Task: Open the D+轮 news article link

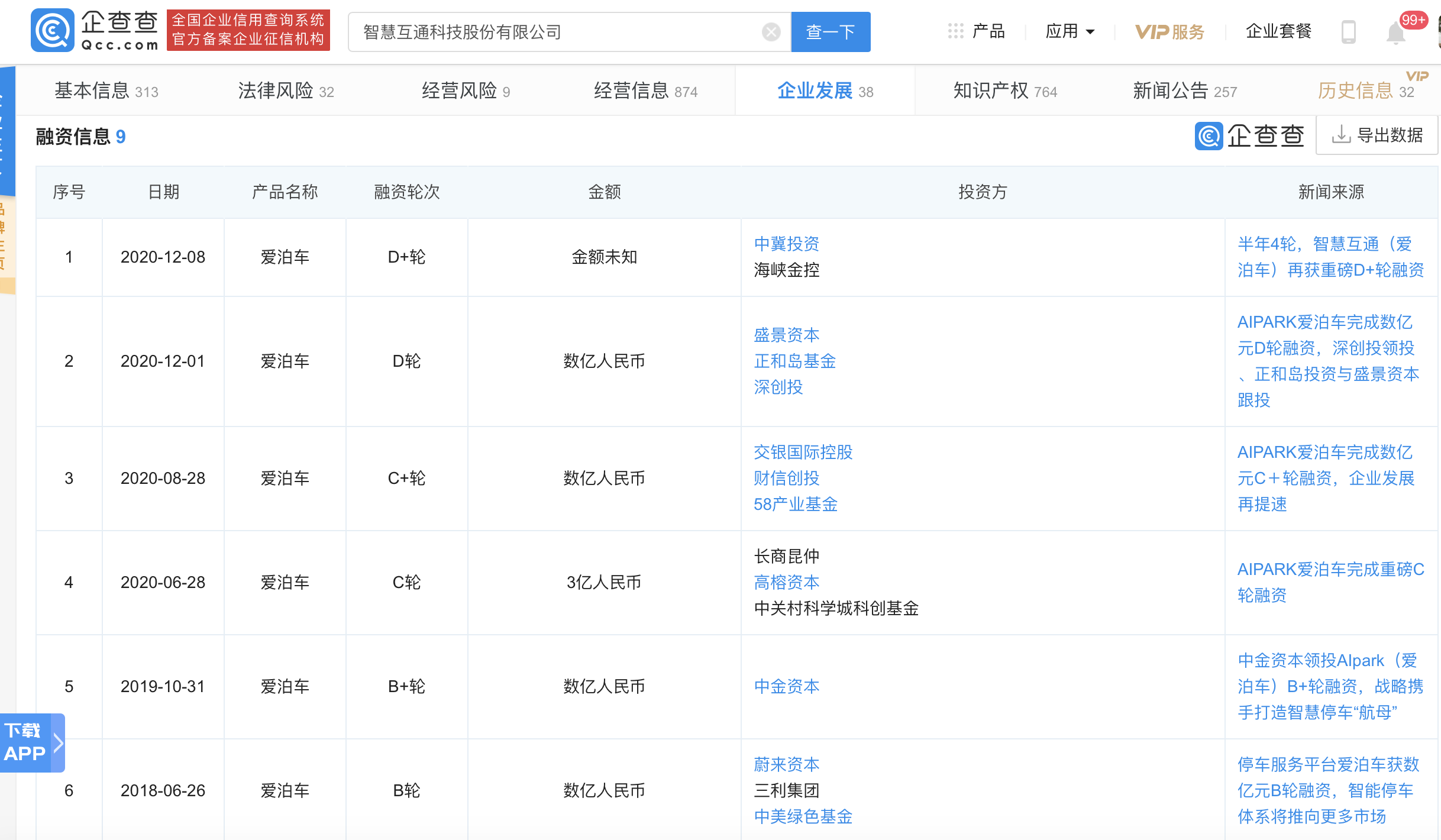Action: (x=1330, y=257)
